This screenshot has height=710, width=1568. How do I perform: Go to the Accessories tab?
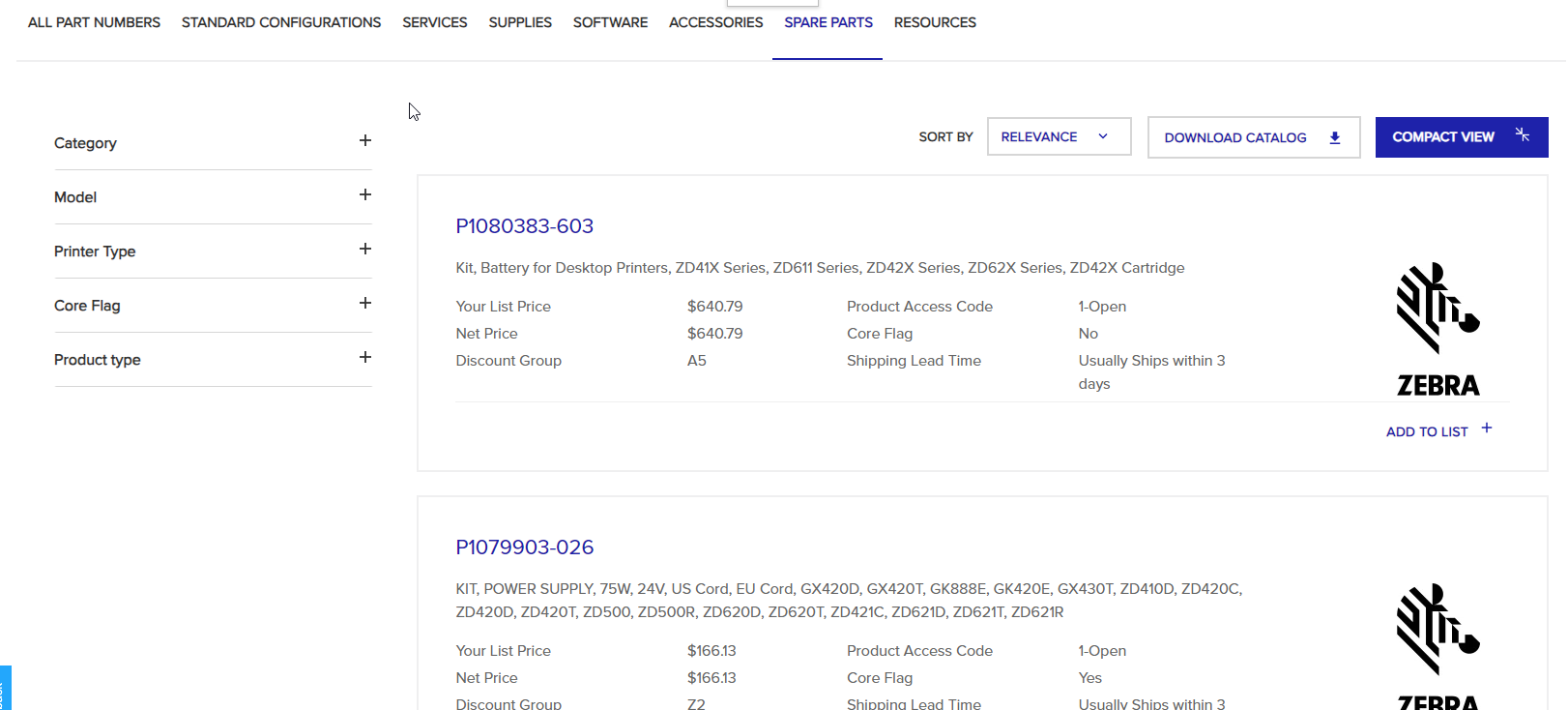pyautogui.click(x=715, y=22)
